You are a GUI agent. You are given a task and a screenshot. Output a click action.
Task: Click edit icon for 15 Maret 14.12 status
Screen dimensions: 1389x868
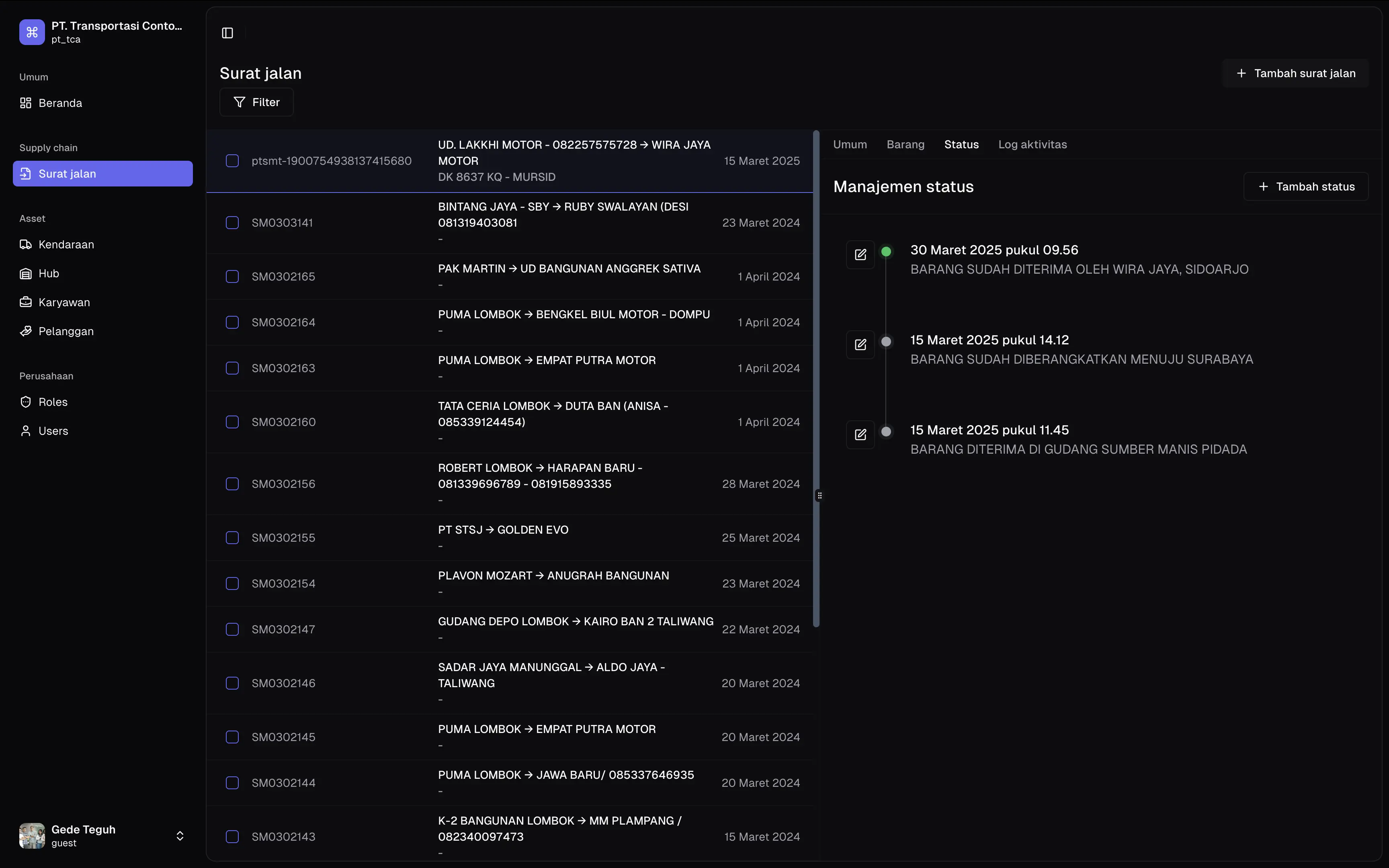[x=860, y=344]
